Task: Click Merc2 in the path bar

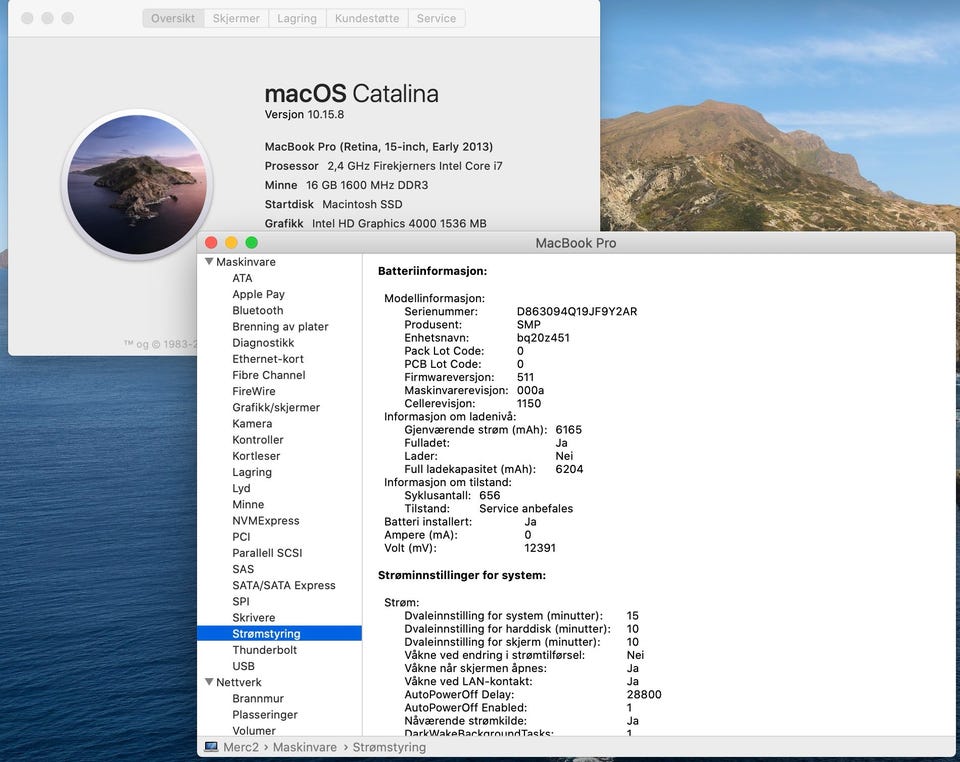Action: coord(241,747)
